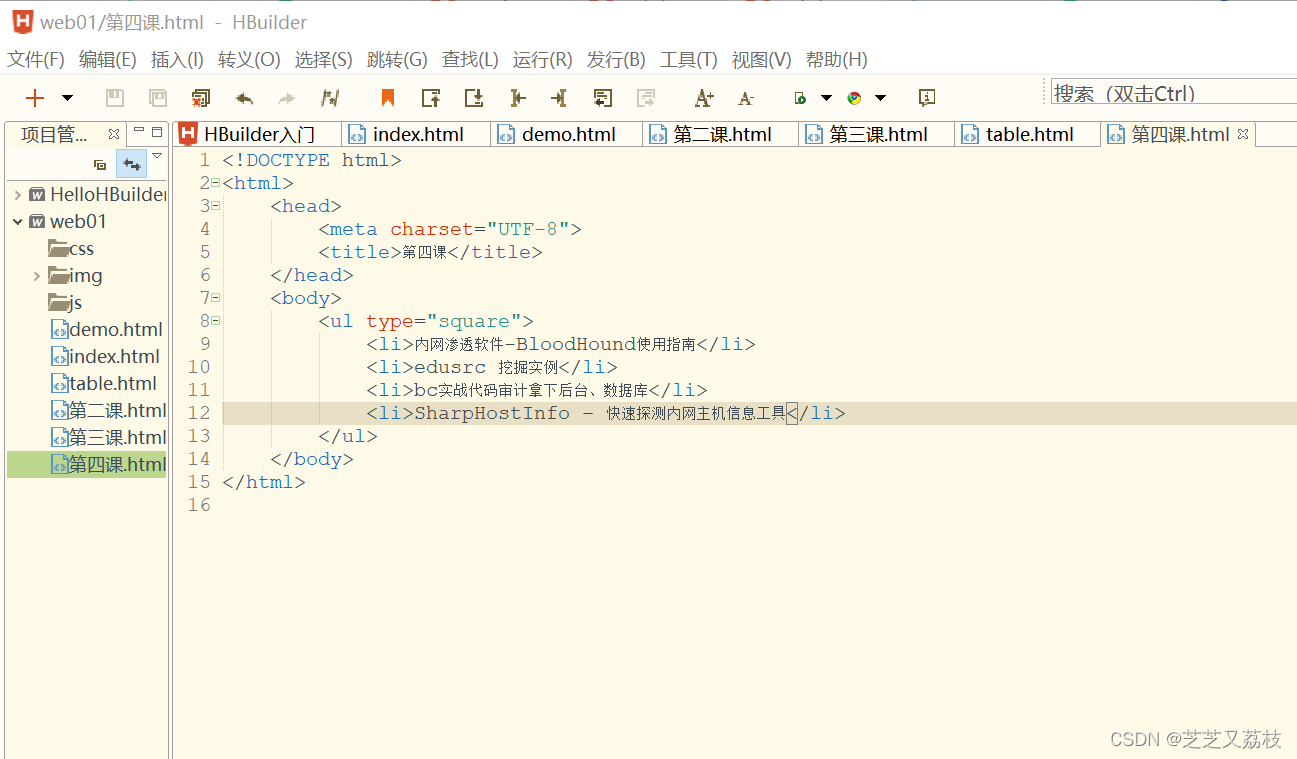
Task: Fold the body tag on line 7
Action: [215, 298]
